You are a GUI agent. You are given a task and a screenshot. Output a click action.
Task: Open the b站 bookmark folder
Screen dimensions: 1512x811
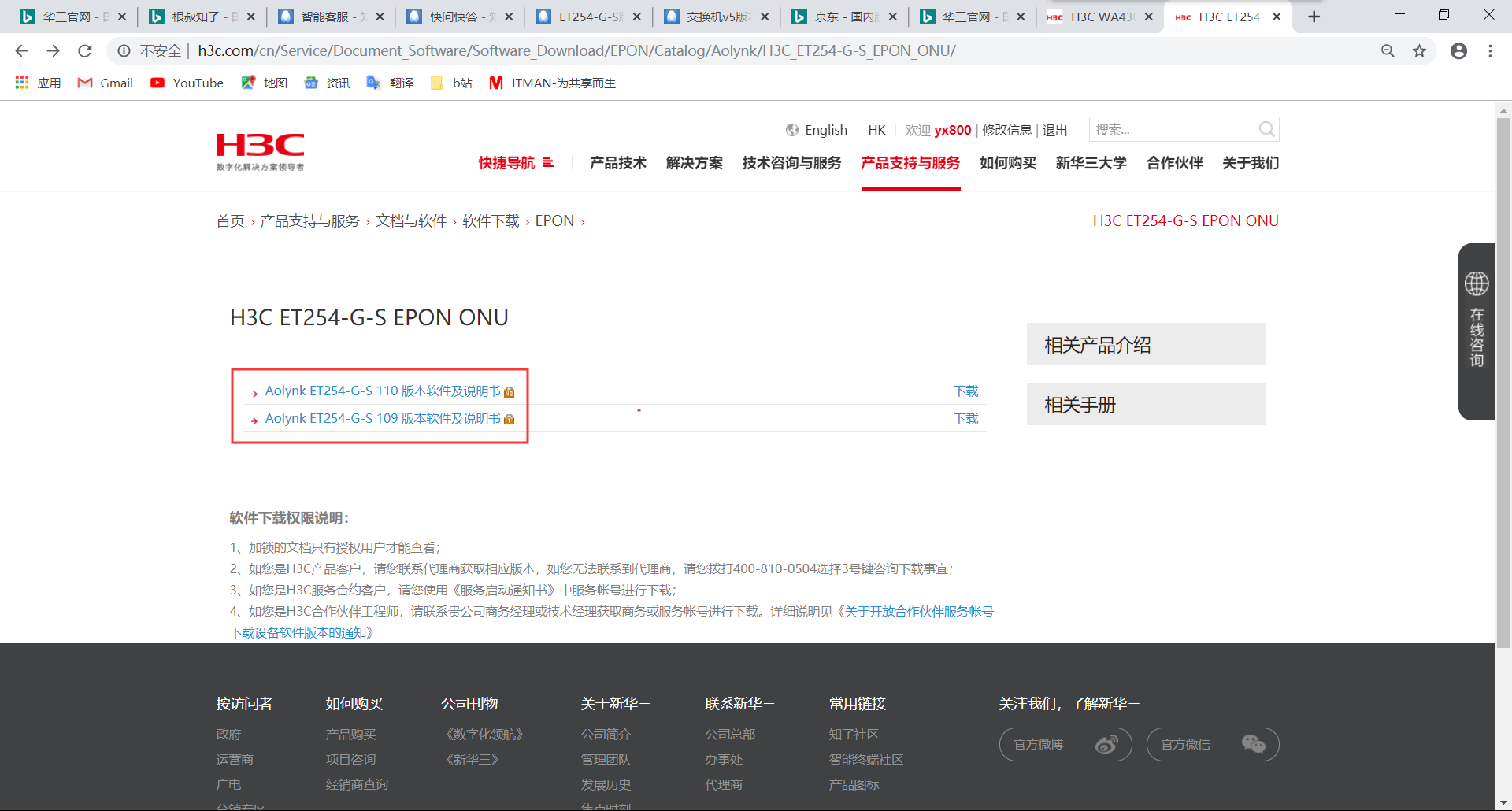(452, 83)
